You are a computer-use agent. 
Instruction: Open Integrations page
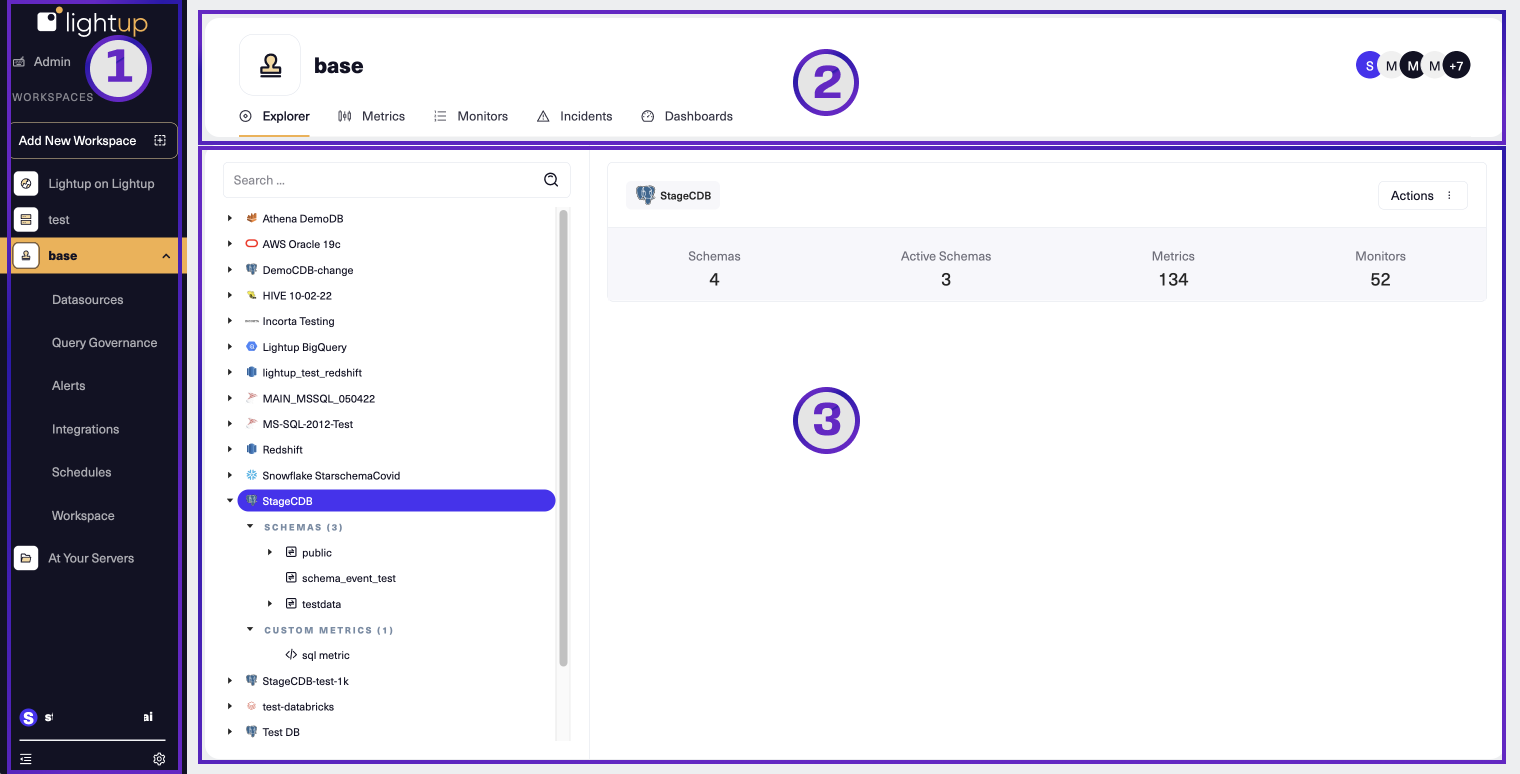(85, 429)
